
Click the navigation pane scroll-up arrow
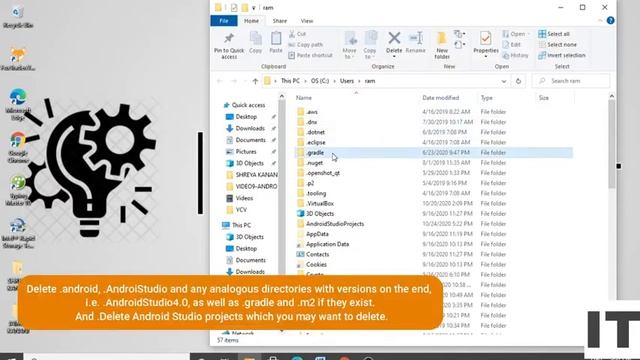click(x=282, y=96)
